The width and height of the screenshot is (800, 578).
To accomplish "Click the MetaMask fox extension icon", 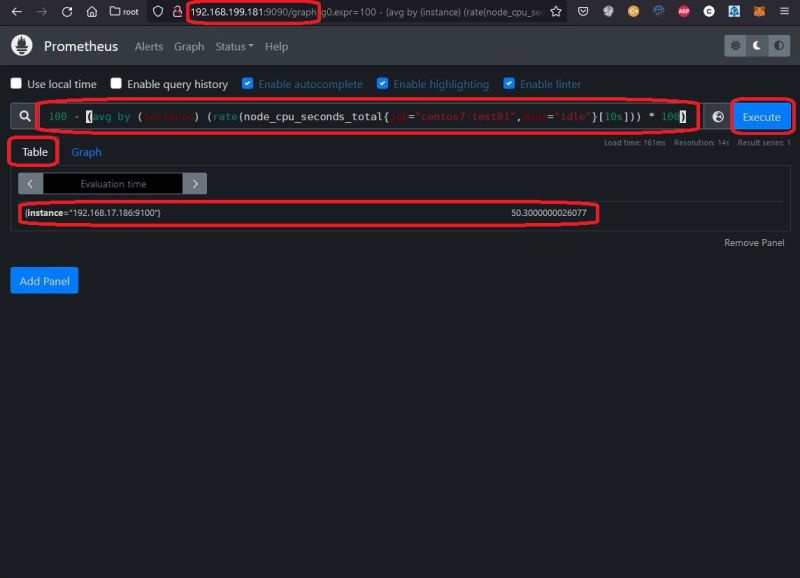I will [x=759, y=11].
